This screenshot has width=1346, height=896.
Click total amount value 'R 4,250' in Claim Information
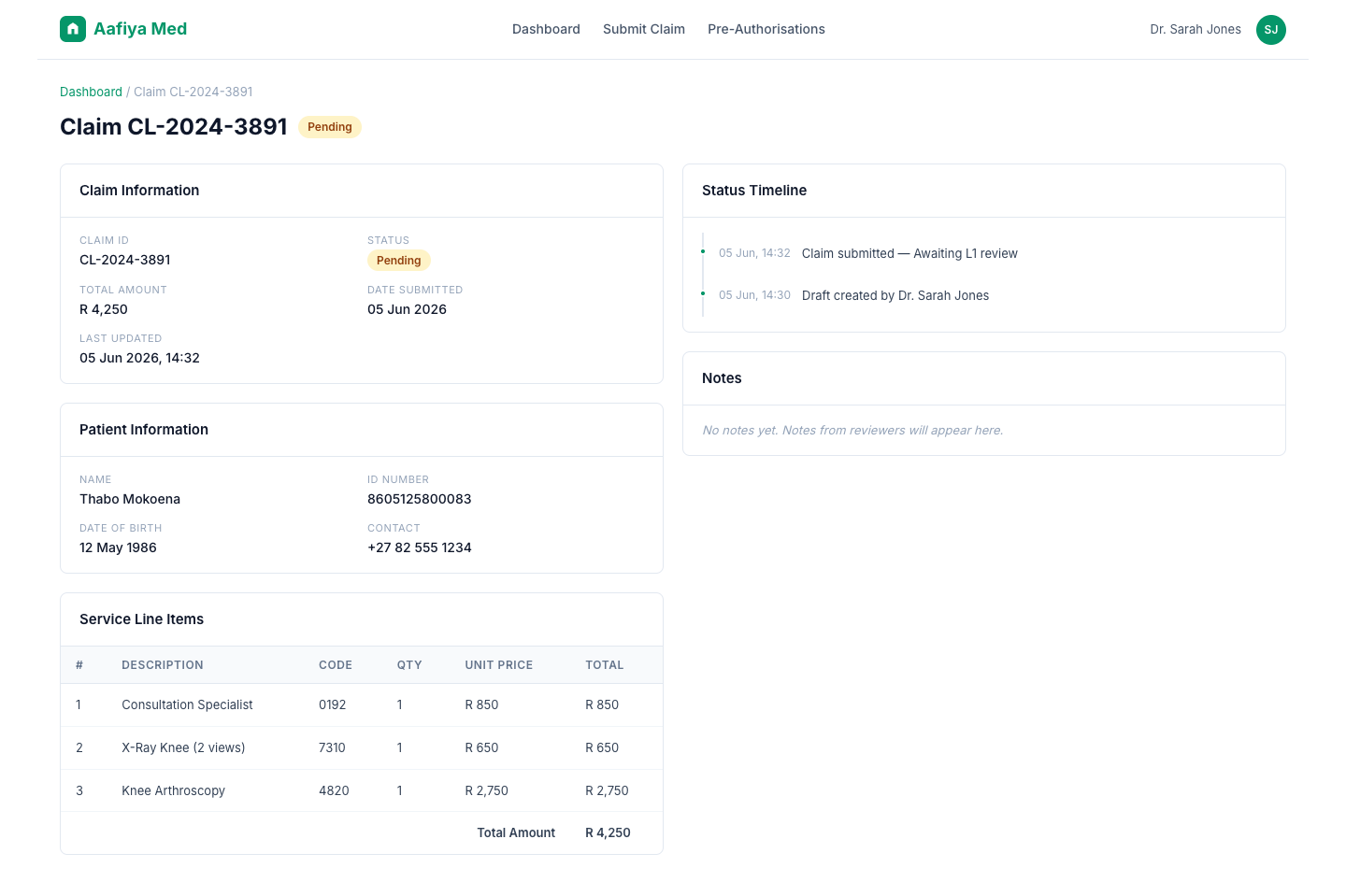click(104, 309)
